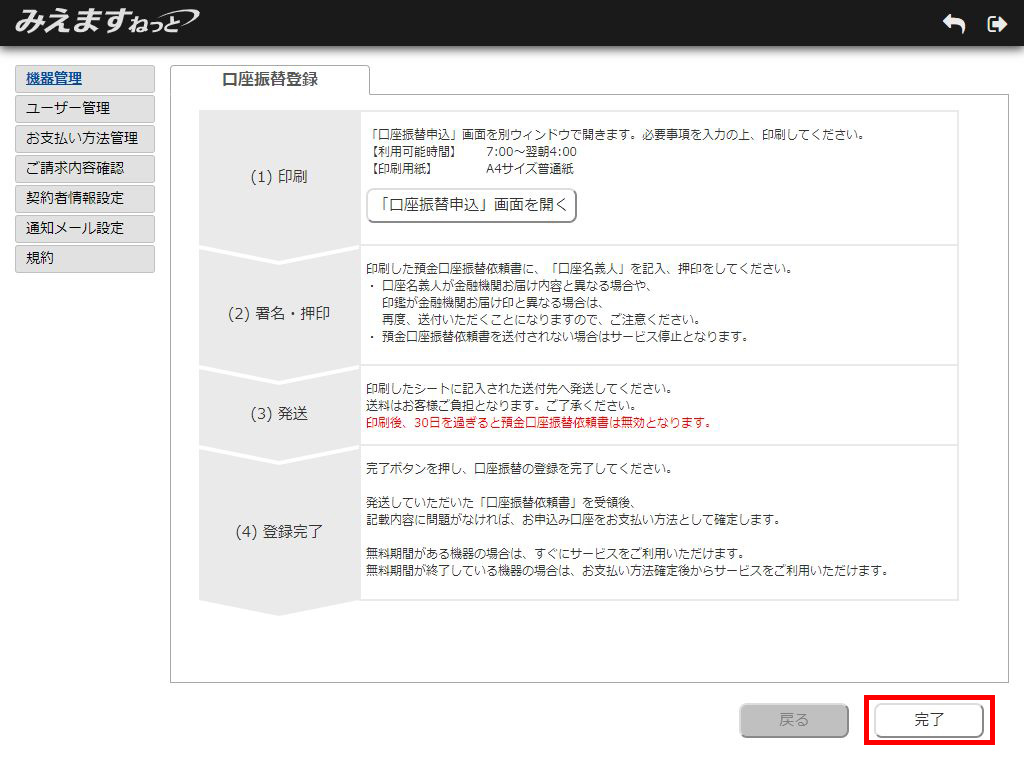The height and width of the screenshot is (768, 1024).
Task: Click the red 30-day expiry warning text
Action: tap(538, 423)
